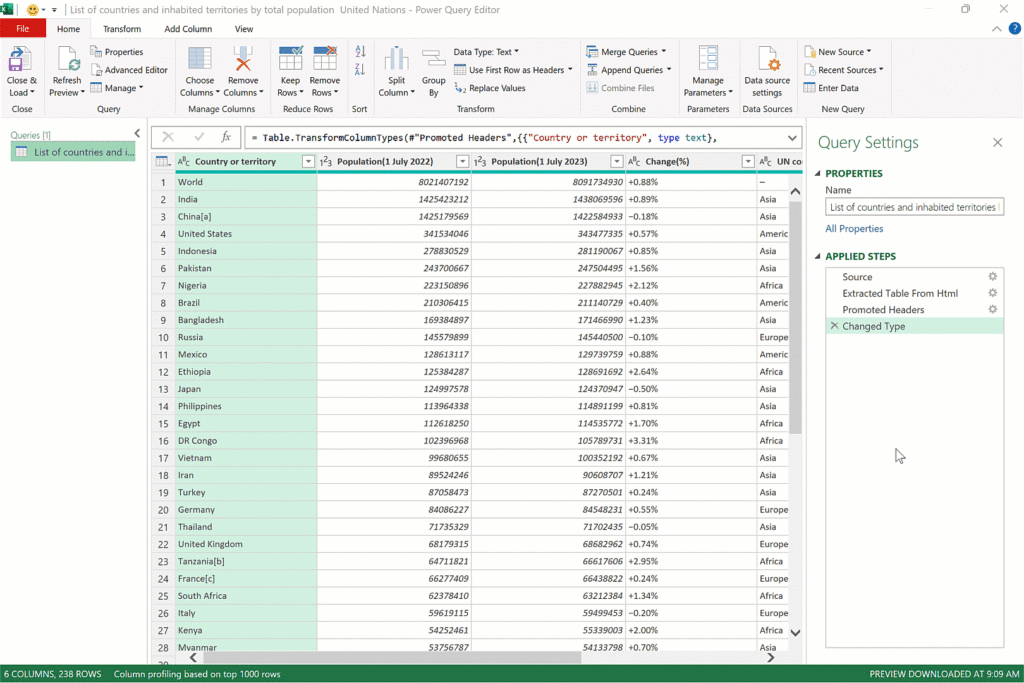Click the query Name input field
The image size is (1024, 683).
(914, 207)
